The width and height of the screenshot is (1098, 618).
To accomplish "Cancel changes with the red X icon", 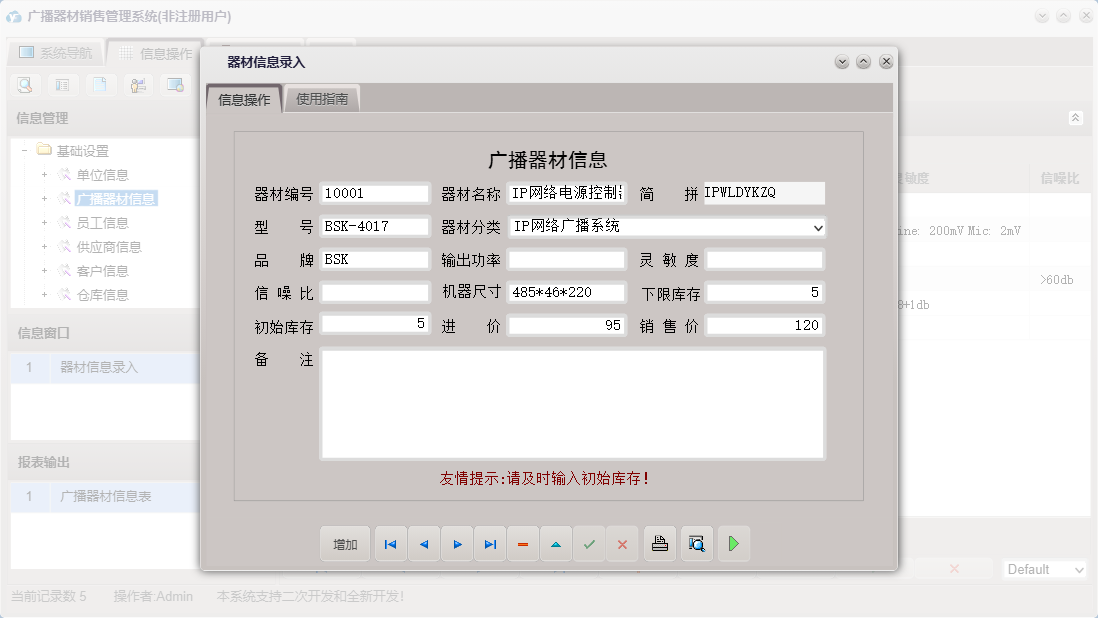I will point(622,543).
